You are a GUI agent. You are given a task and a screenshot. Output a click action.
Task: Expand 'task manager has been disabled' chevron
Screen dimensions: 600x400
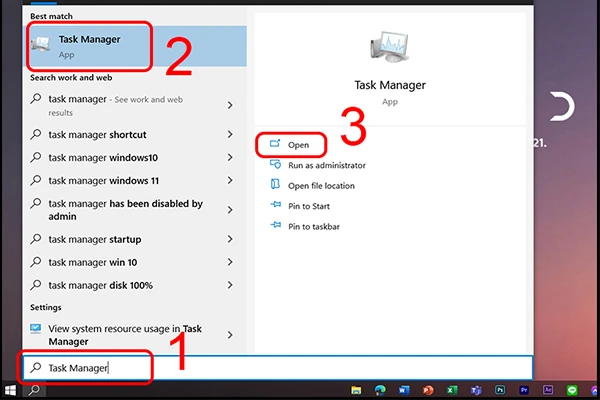[x=230, y=210]
